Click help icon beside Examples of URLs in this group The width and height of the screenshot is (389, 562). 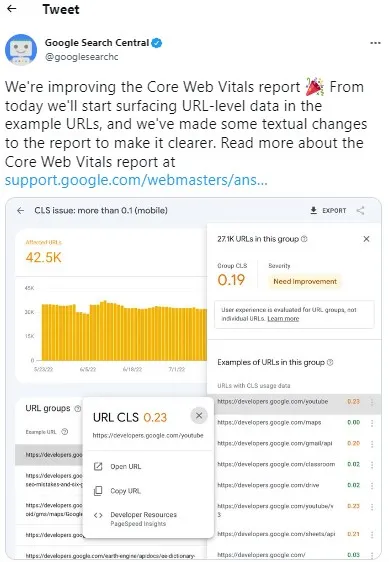click(x=330, y=362)
